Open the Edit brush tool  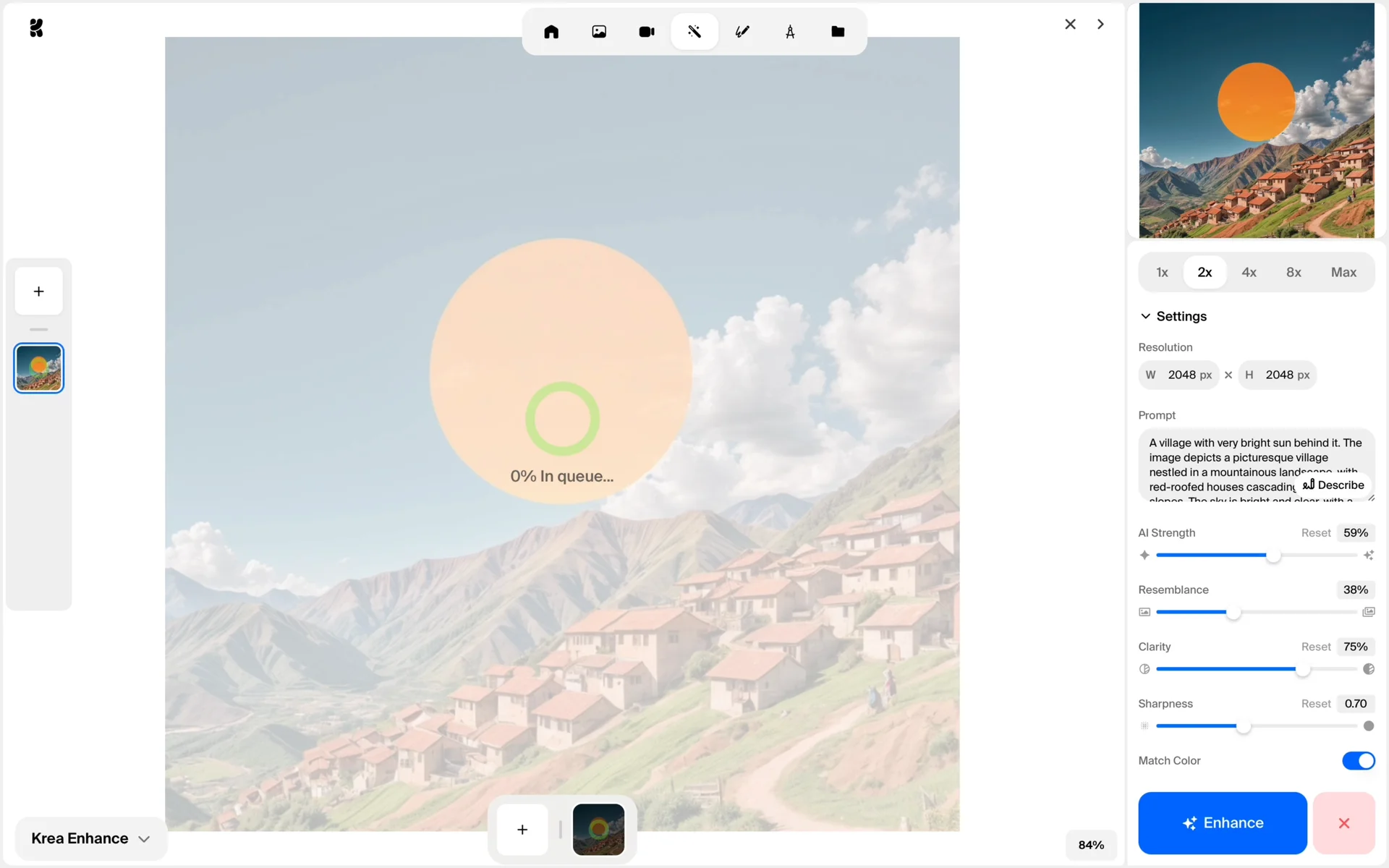(742, 32)
